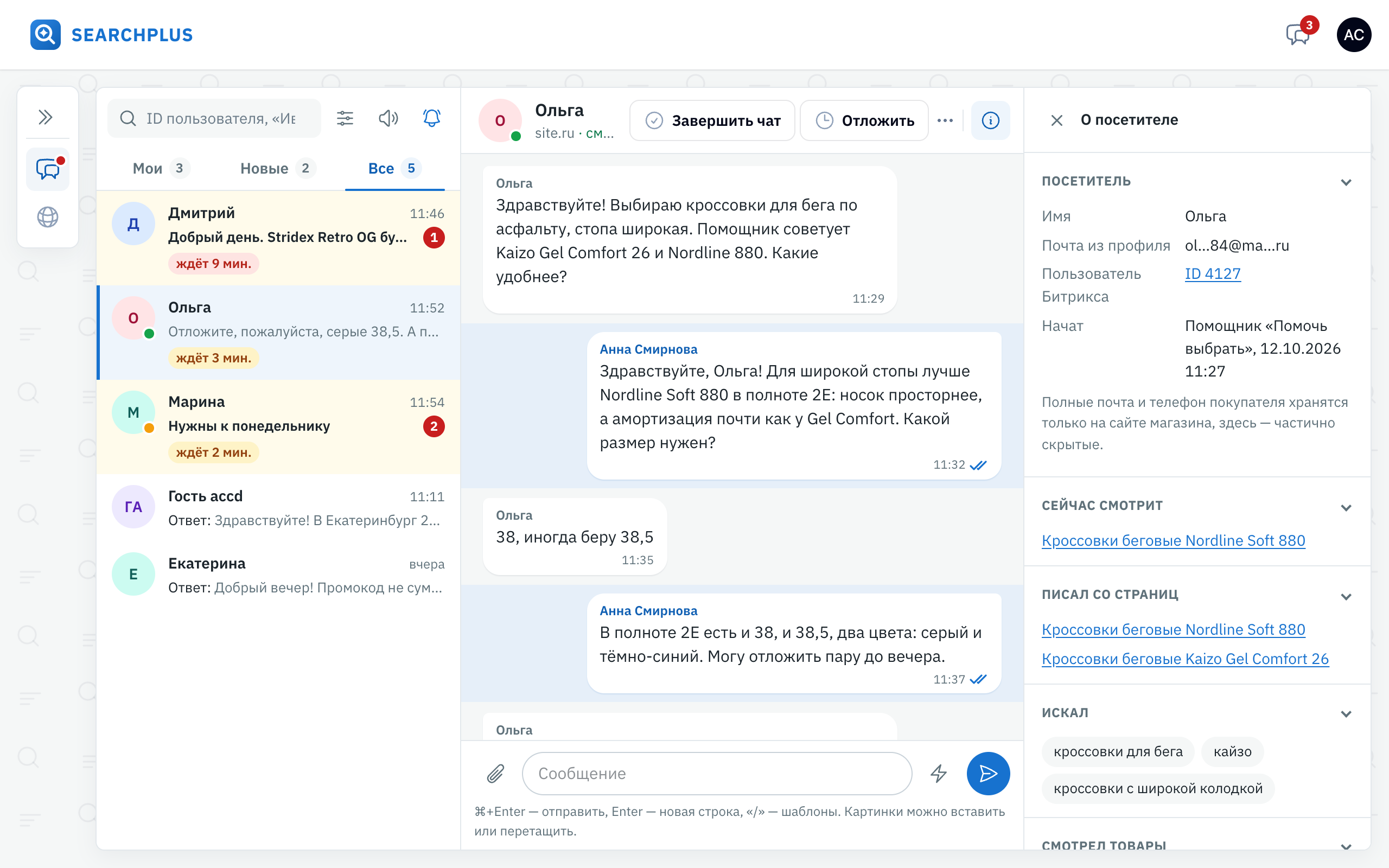Switch to the 'Мои' tab
The width and height of the screenshot is (1389, 868).
161,168
